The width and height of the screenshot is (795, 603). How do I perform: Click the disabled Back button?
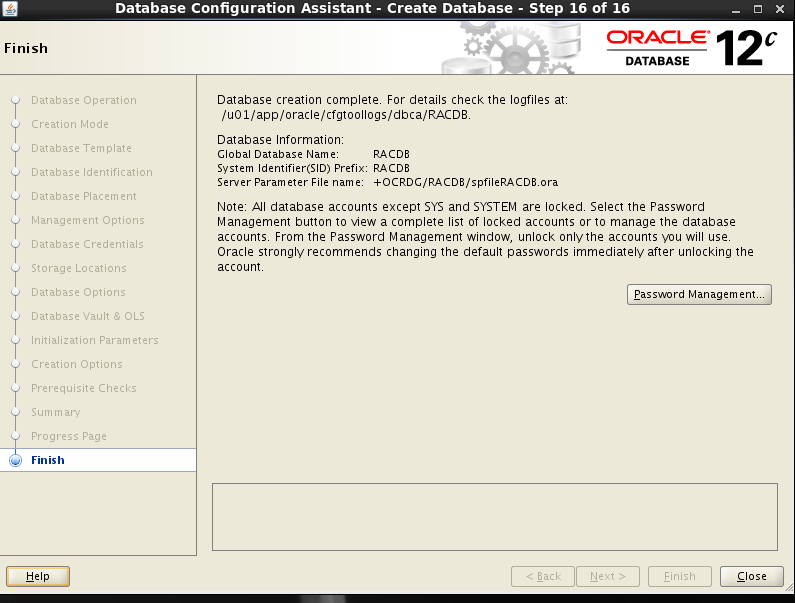click(x=543, y=576)
